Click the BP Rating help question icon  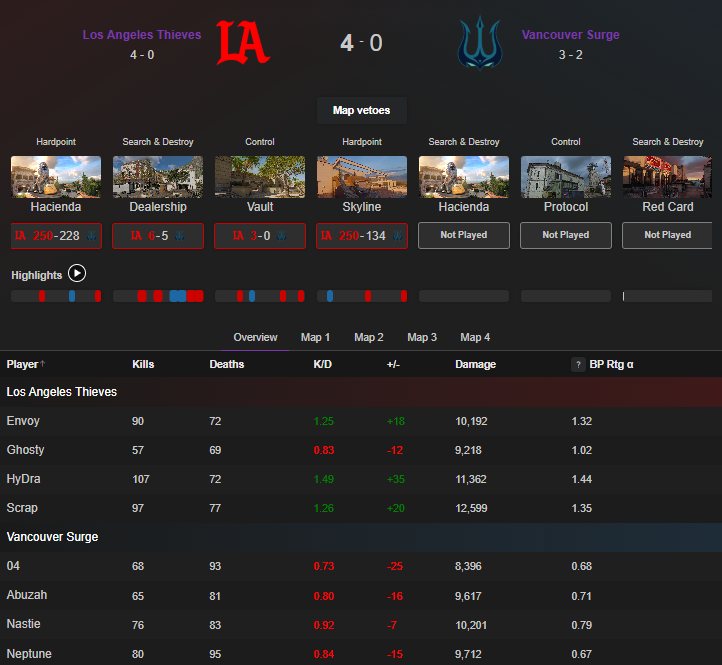pyautogui.click(x=578, y=364)
